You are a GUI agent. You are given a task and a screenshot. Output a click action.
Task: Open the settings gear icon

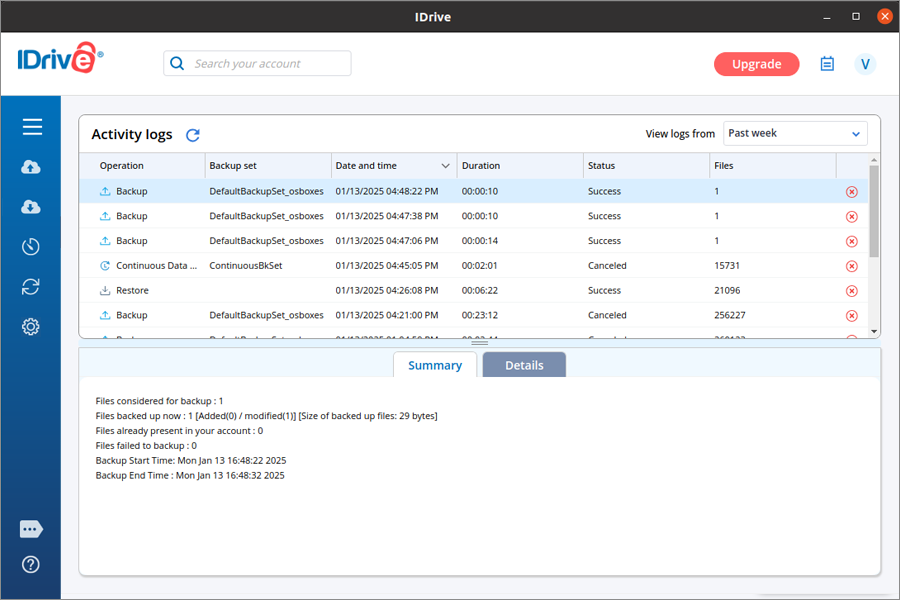point(31,327)
